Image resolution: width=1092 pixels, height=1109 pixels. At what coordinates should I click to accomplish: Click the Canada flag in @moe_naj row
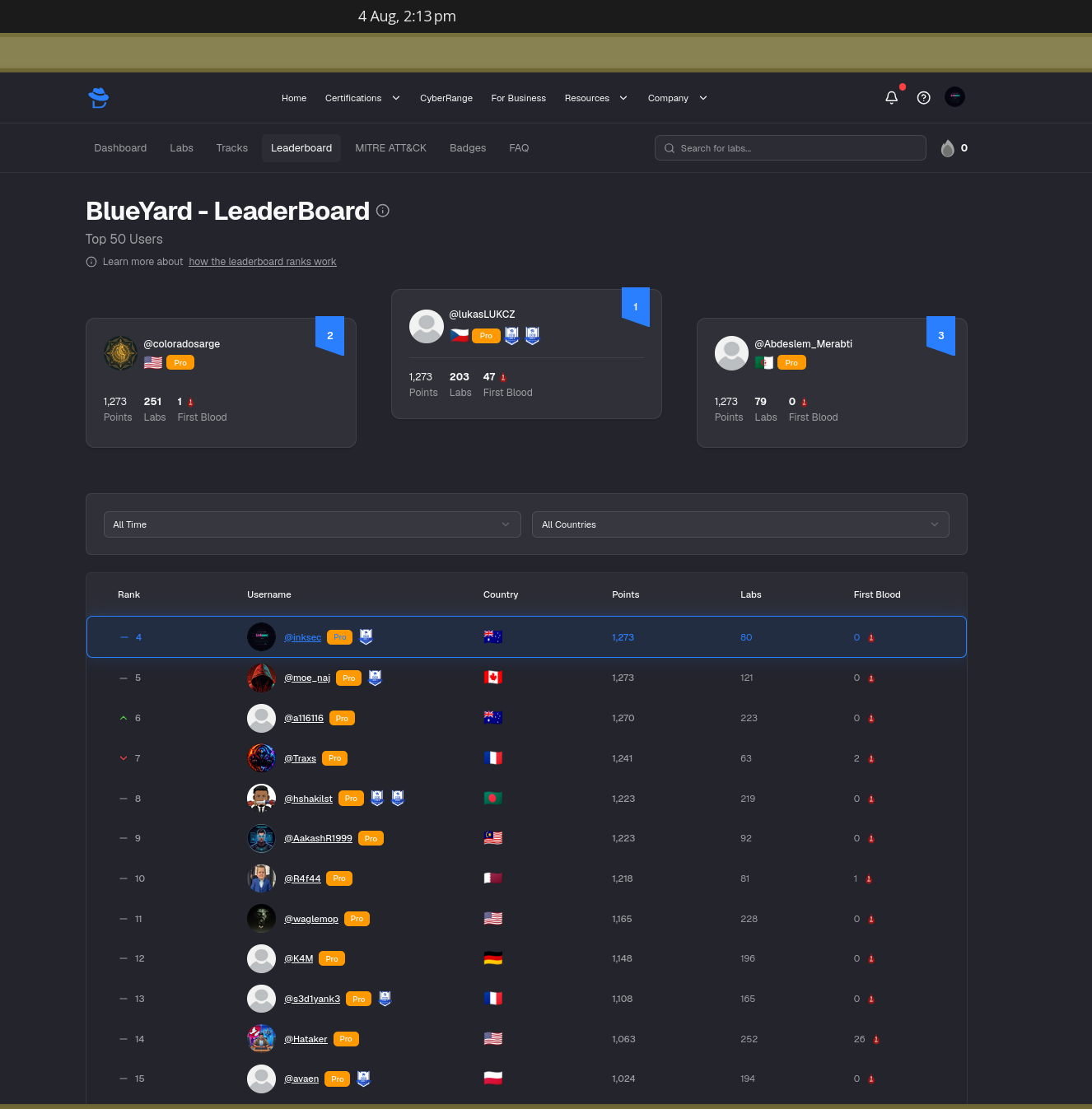pos(493,678)
